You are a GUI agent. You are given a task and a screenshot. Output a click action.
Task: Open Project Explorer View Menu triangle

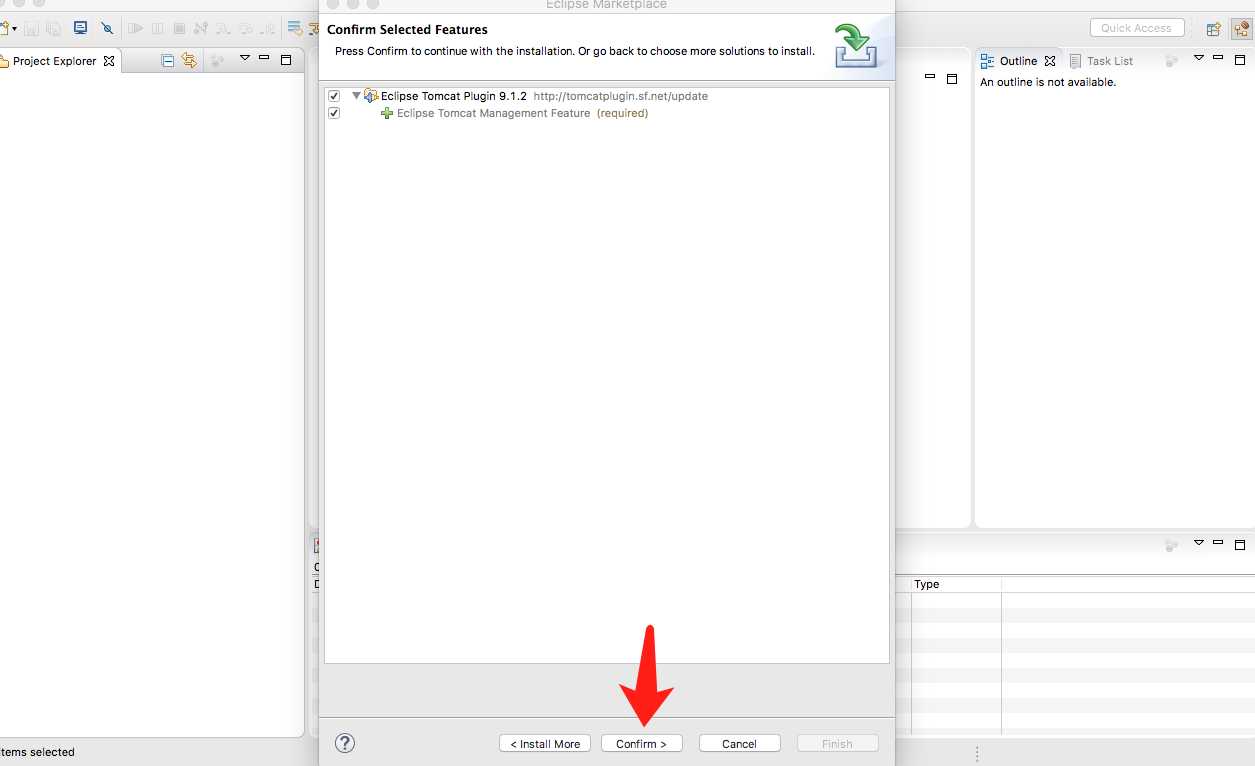(244, 58)
